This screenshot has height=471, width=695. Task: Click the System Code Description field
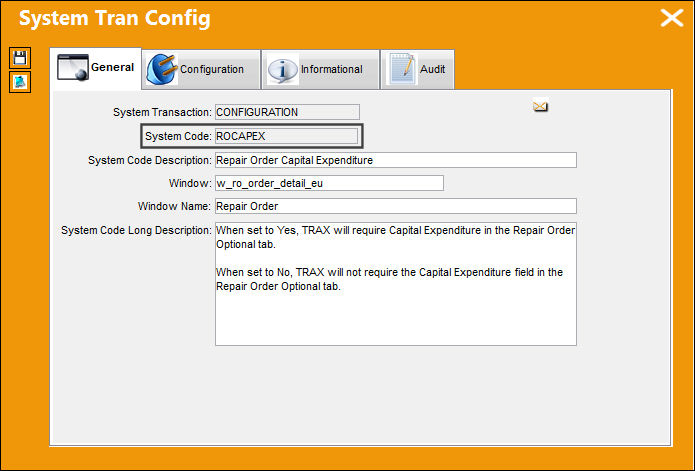pyautogui.click(x=396, y=160)
